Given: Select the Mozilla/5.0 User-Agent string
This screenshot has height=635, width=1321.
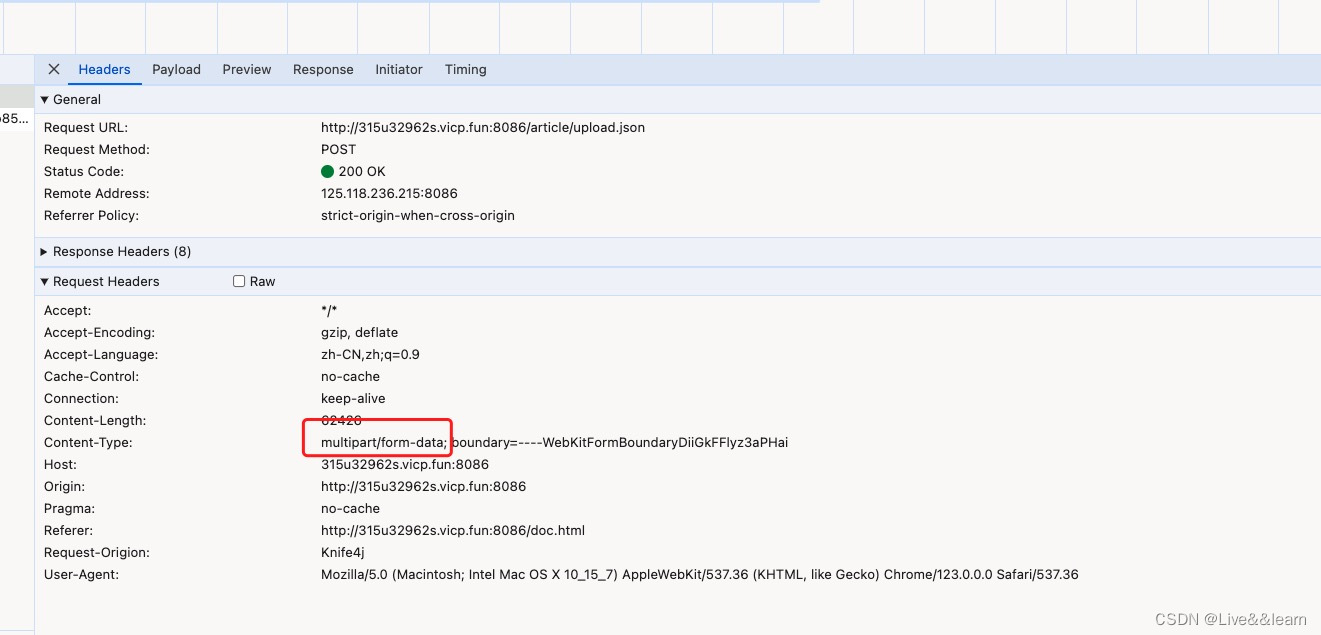Looking at the screenshot, I should click(700, 574).
